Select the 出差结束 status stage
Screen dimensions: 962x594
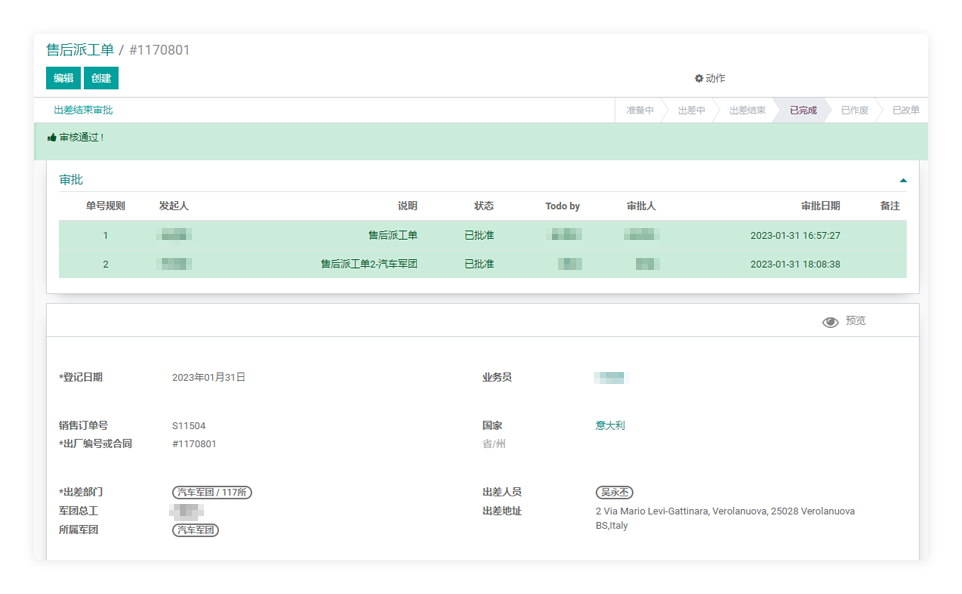pyautogui.click(x=746, y=111)
